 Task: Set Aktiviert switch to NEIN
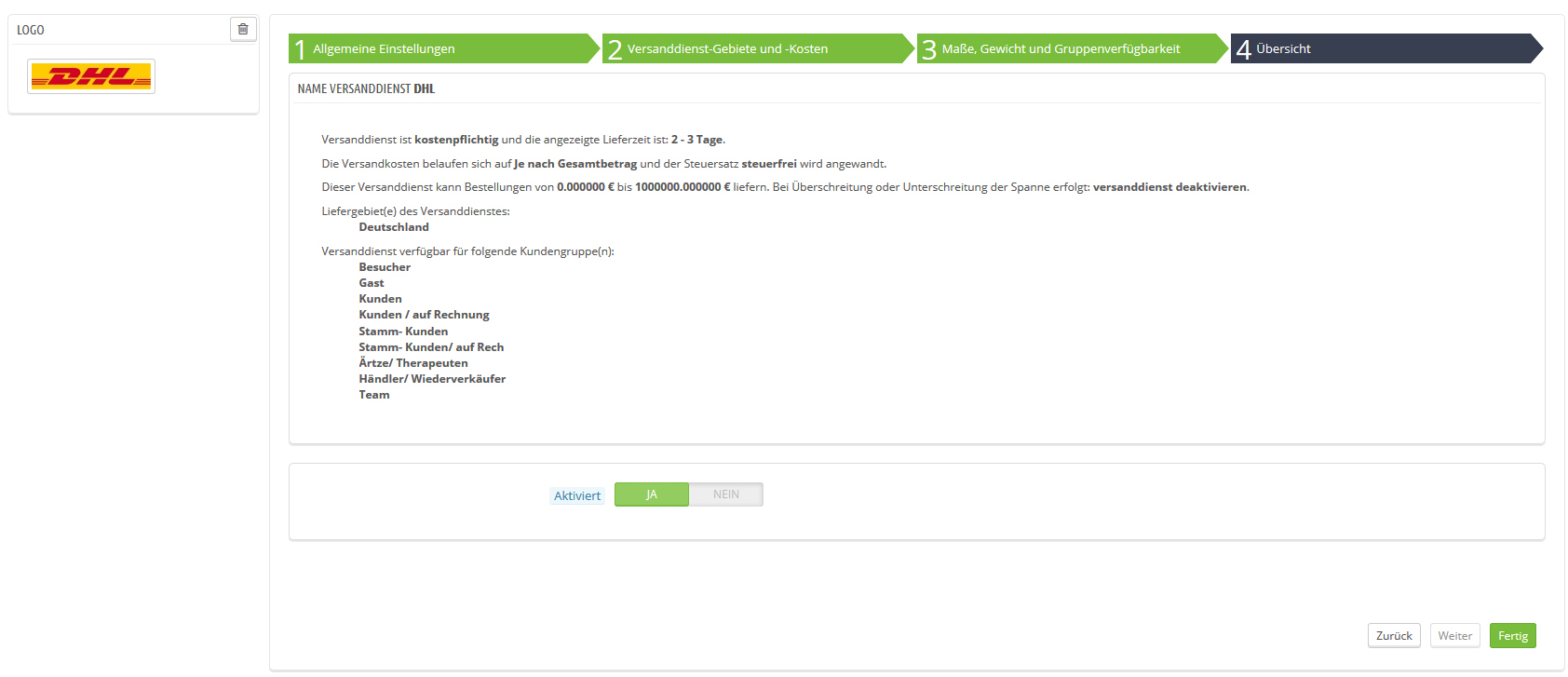(726, 494)
